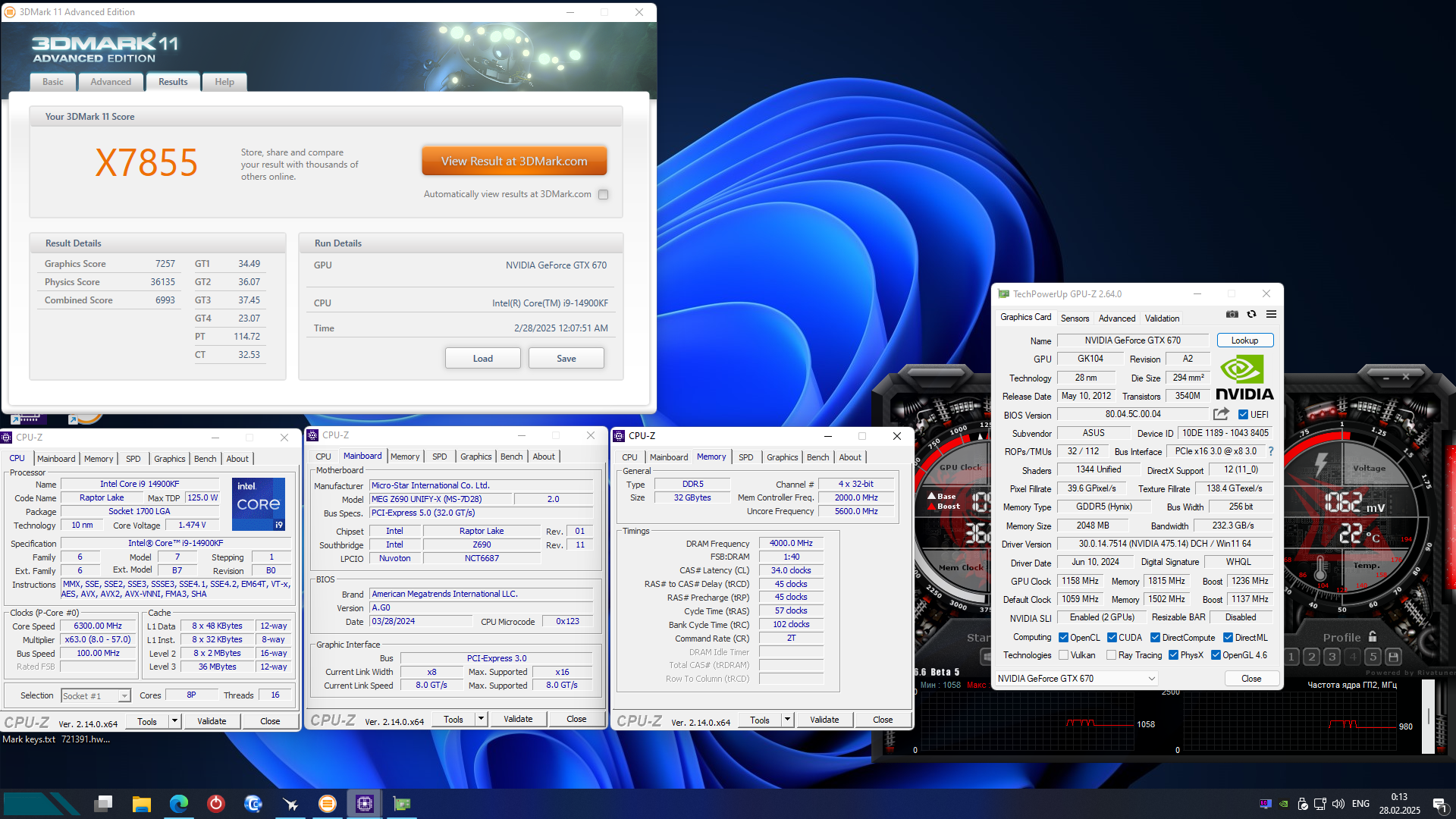Toggle the UEFI checkbox in GPU-Z
This screenshot has height=819, width=1456.
pos(1243,415)
